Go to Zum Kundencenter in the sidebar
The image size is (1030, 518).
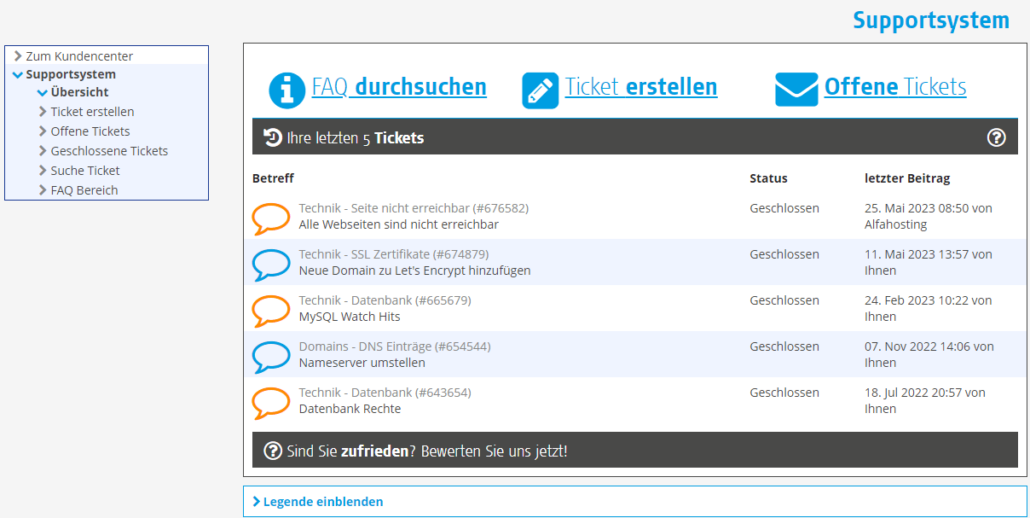pyautogui.click(x=79, y=56)
